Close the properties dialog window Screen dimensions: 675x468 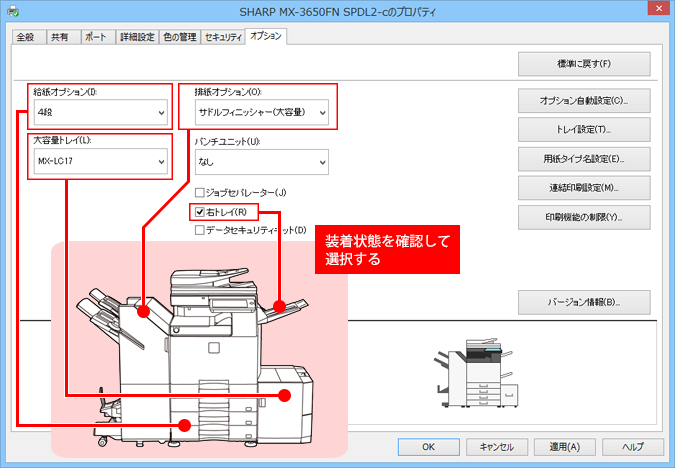click(659, 9)
